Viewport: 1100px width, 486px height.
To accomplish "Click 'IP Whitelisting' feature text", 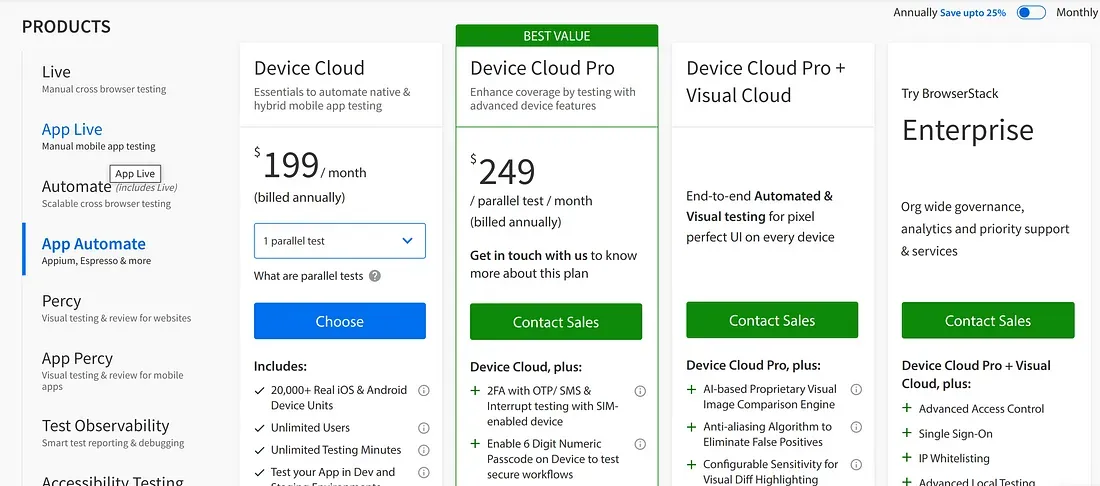I will (x=954, y=459).
